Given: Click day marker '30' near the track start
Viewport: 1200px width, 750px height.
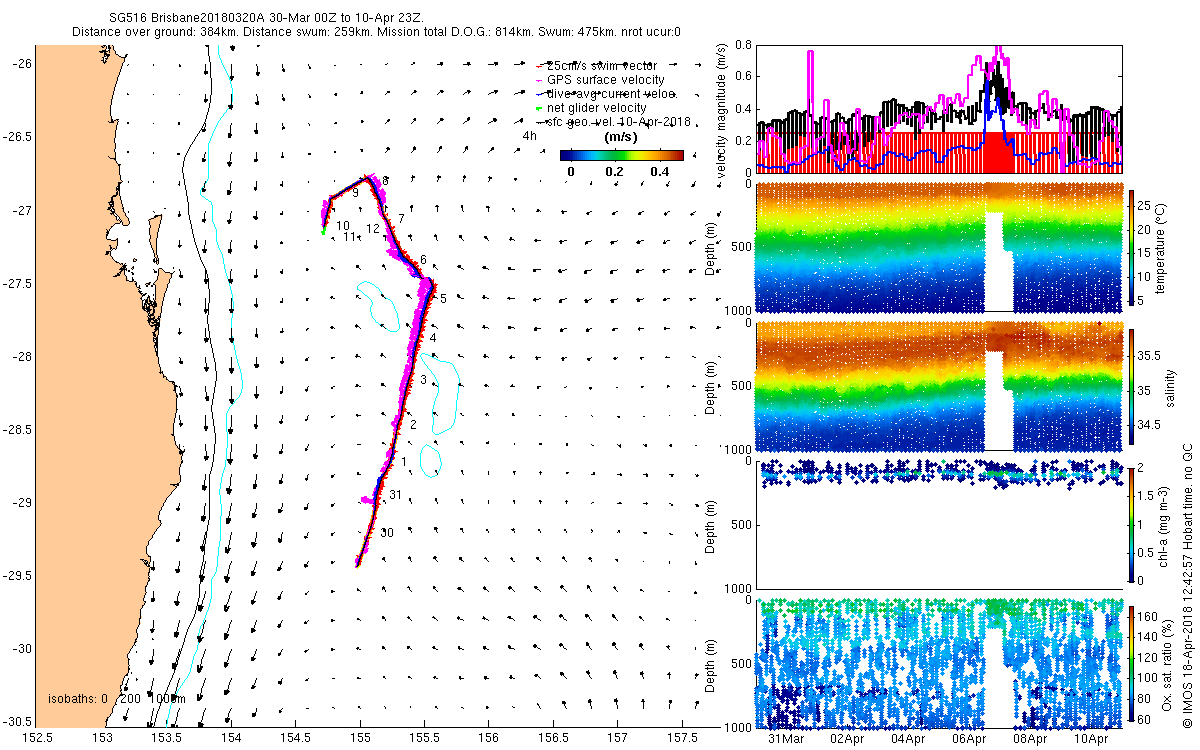Looking at the screenshot, I should [x=387, y=533].
